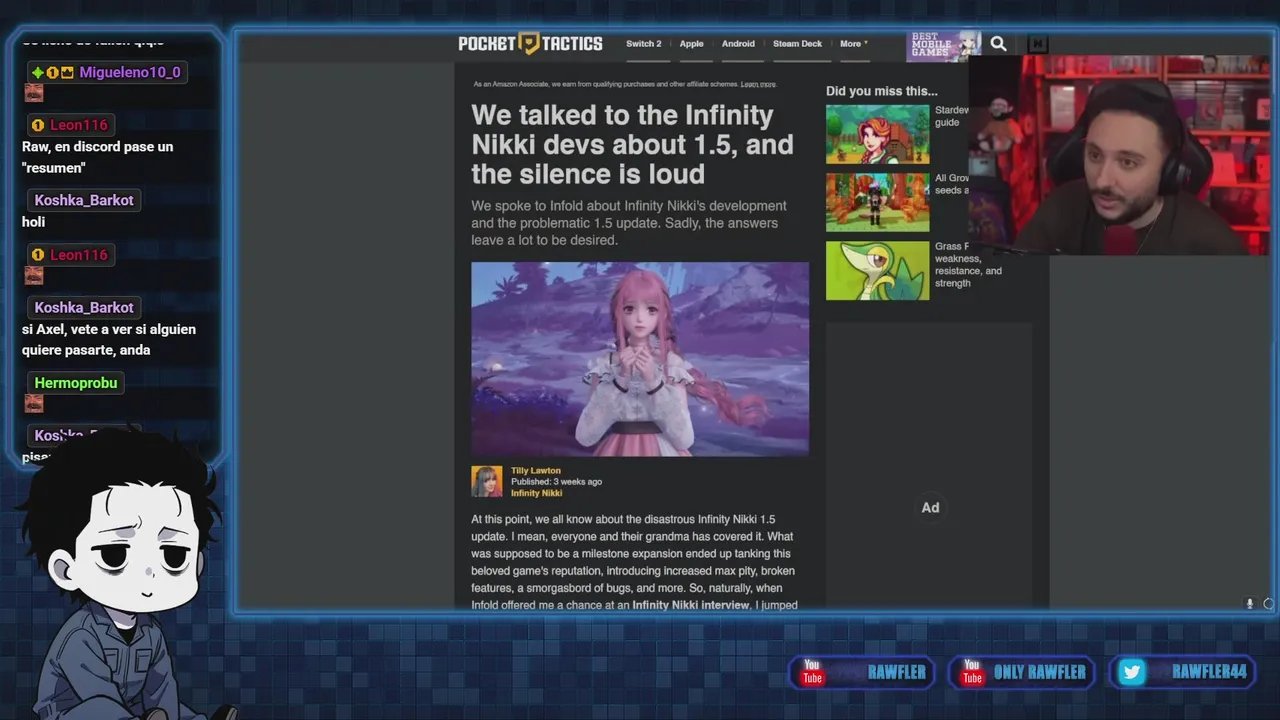Screen dimensions: 1280x720
Task: Click the Hermoprobu chat username
Action: click(76, 383)
